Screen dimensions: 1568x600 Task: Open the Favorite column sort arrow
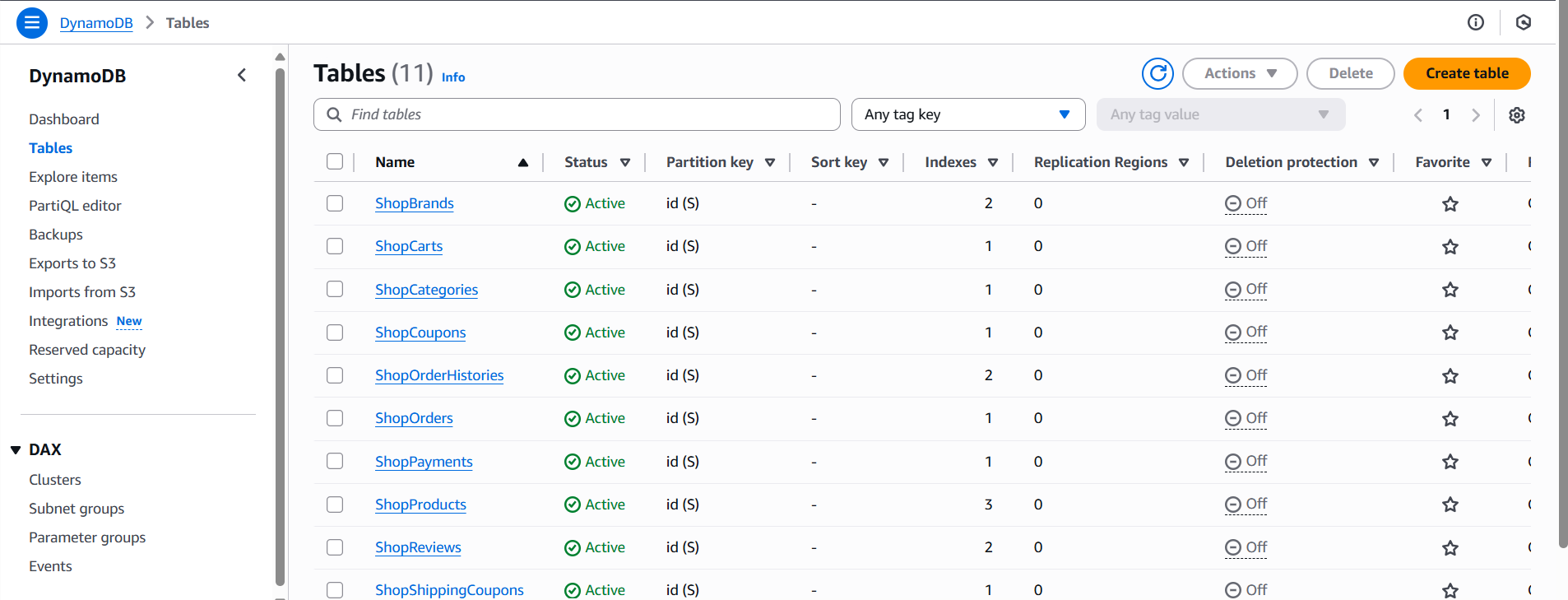tap(1487, 163)
